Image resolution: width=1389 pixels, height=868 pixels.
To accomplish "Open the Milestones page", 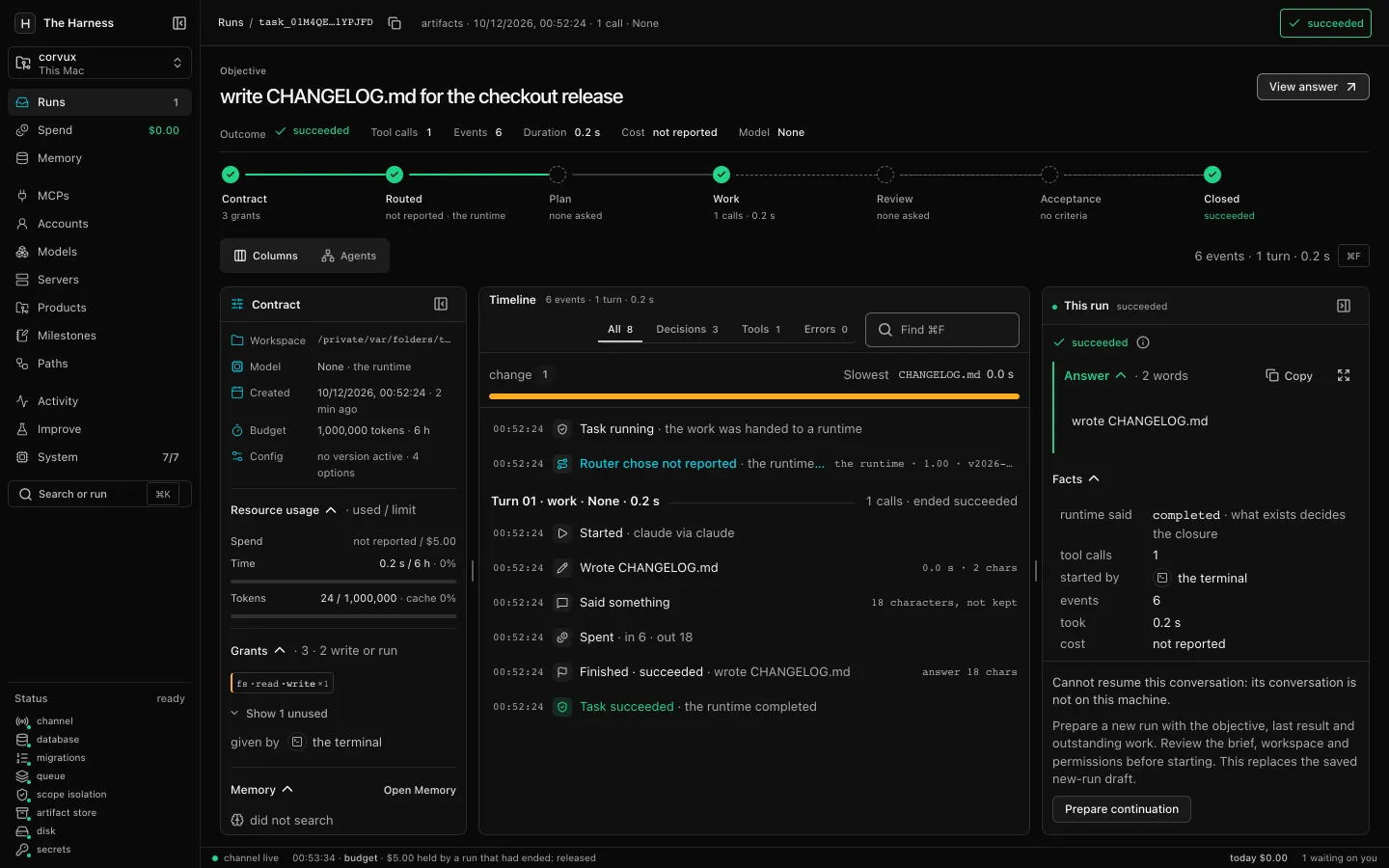I will (99, 336).
